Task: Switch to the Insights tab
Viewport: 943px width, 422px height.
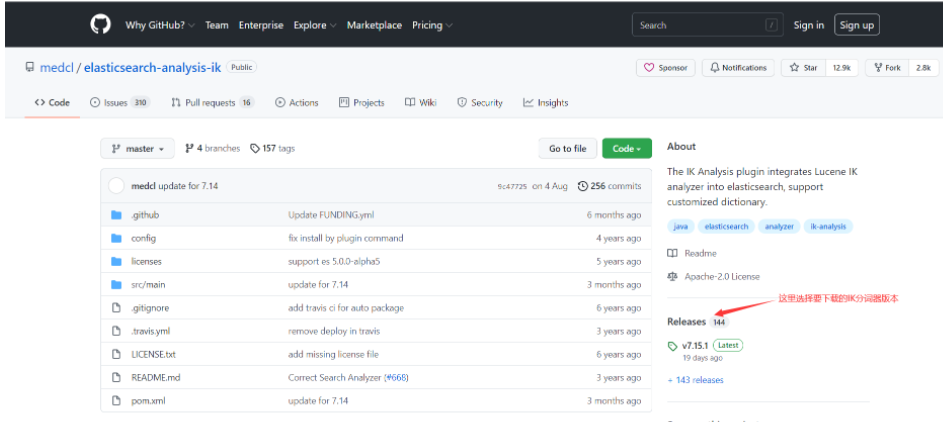Action: coord(545,103)
